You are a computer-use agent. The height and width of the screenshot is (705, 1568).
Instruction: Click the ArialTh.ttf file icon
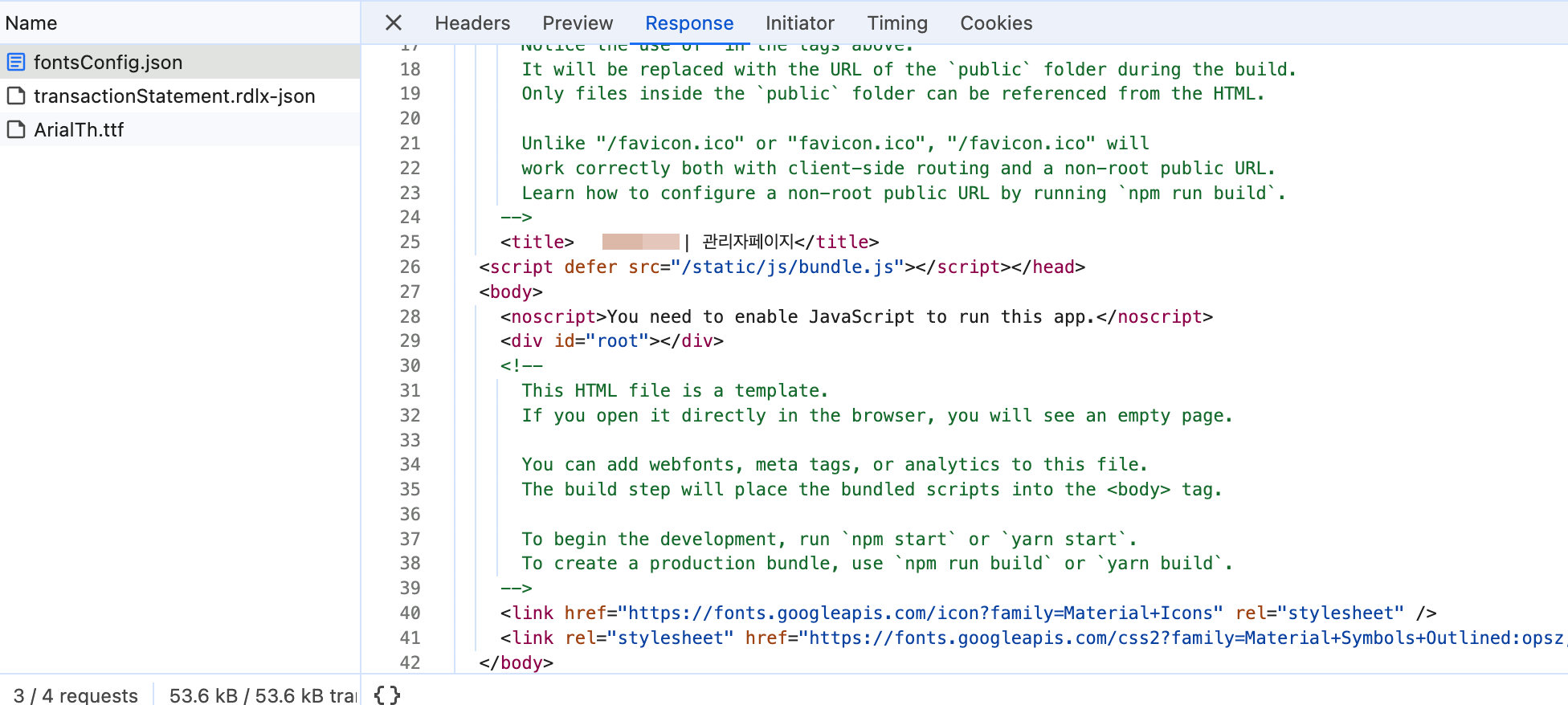pyautogui.click(x=16, y=129)
